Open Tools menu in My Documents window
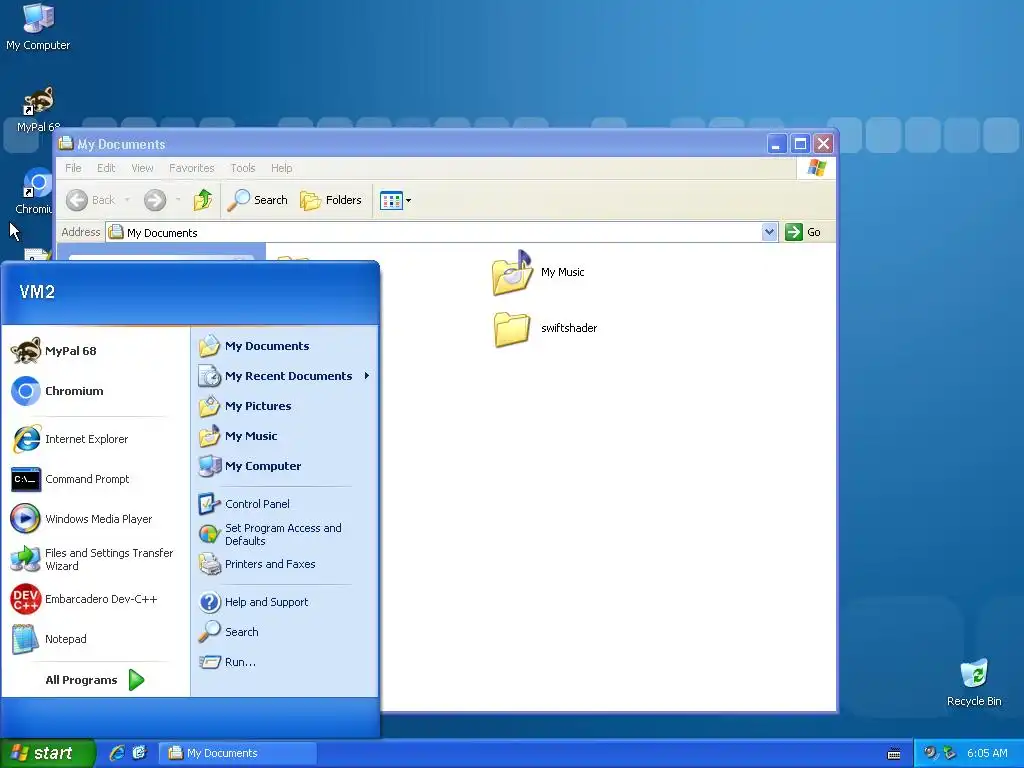This screenshot has height=768, width=1024. (243, 168)
